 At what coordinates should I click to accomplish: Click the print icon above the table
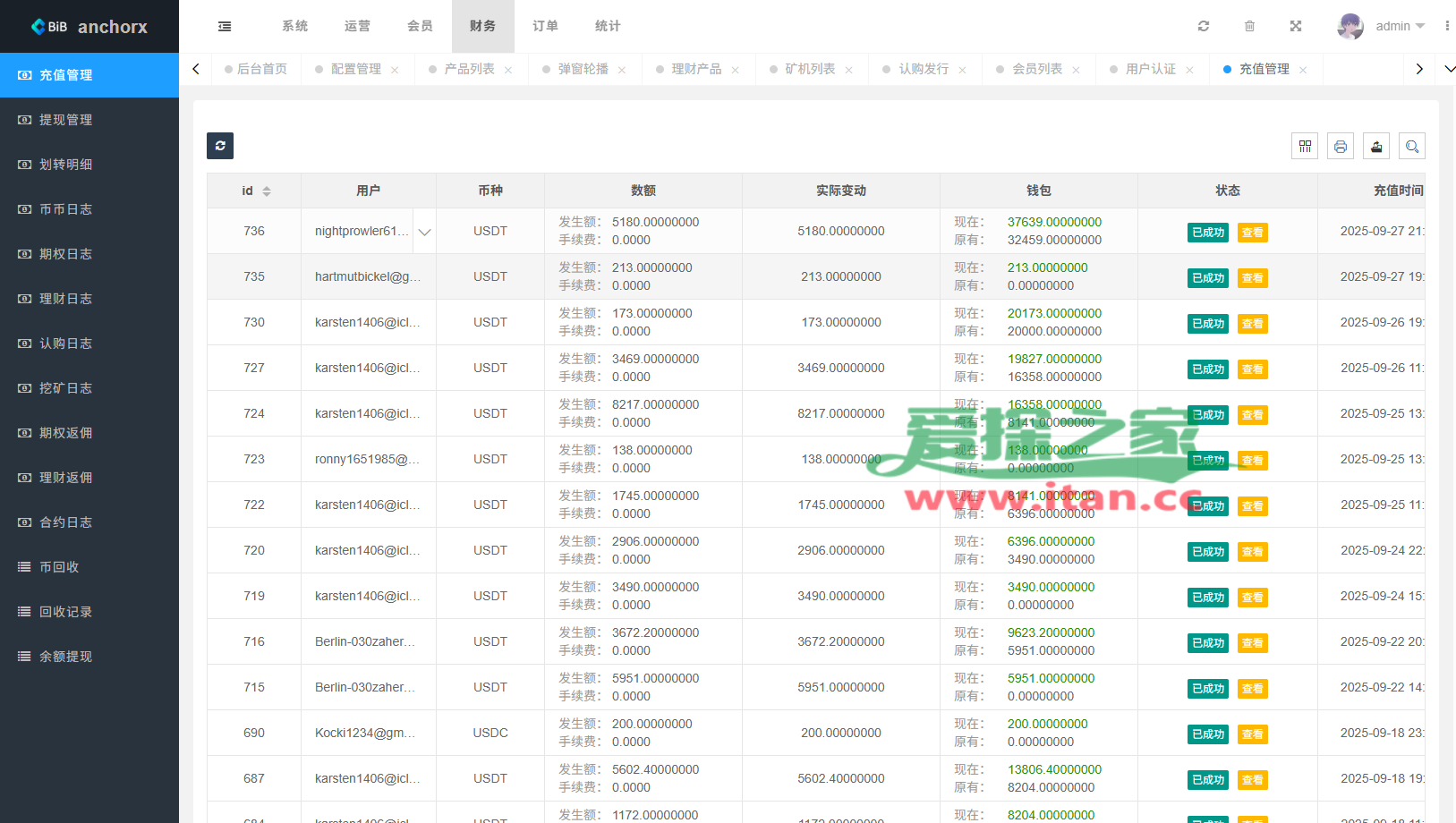tap(1341, 146)
